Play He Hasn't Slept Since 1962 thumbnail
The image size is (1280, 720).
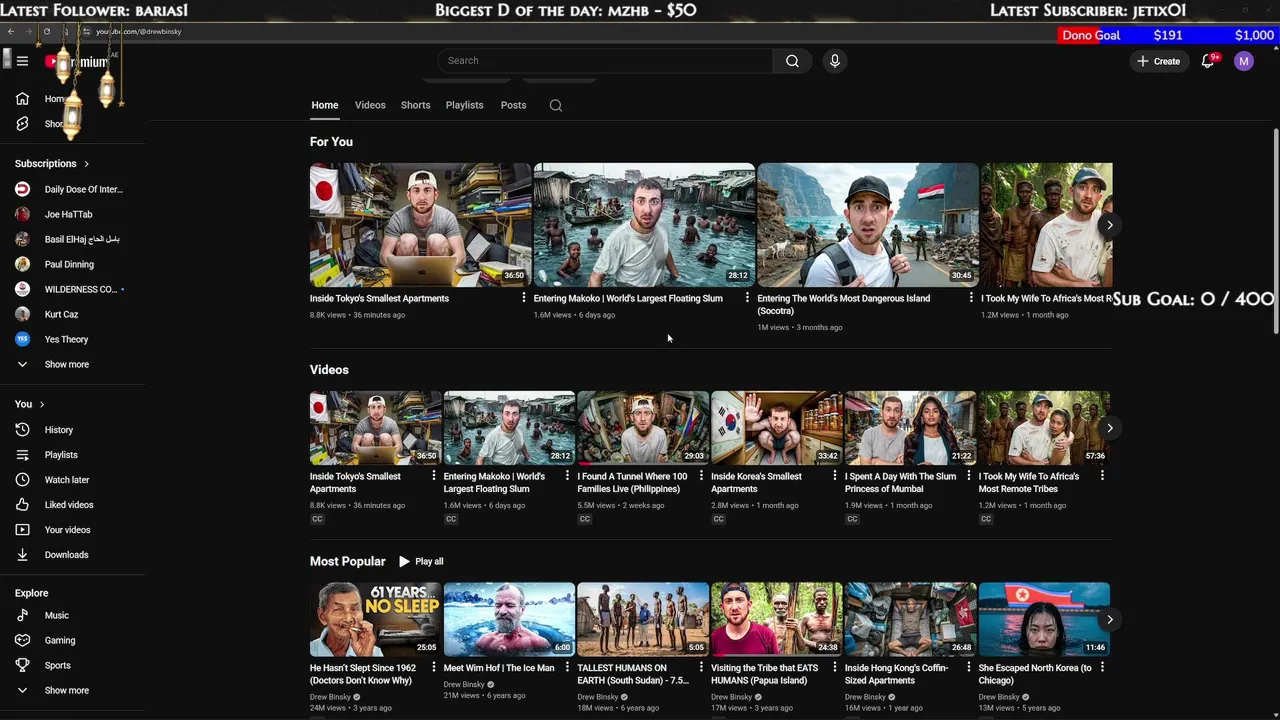(375, 620)
